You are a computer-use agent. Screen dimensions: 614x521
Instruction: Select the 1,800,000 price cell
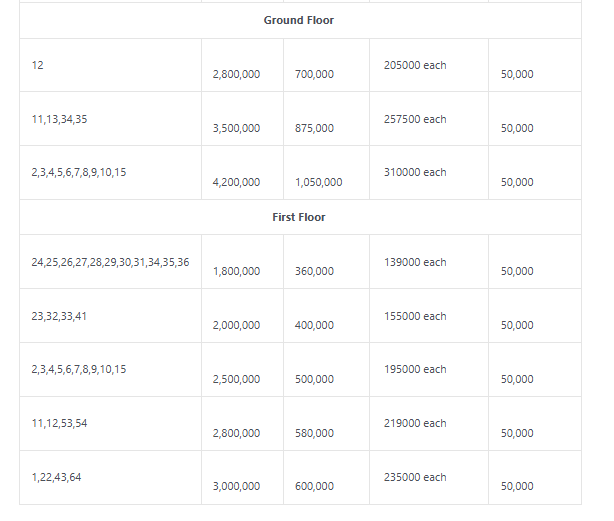236,271
